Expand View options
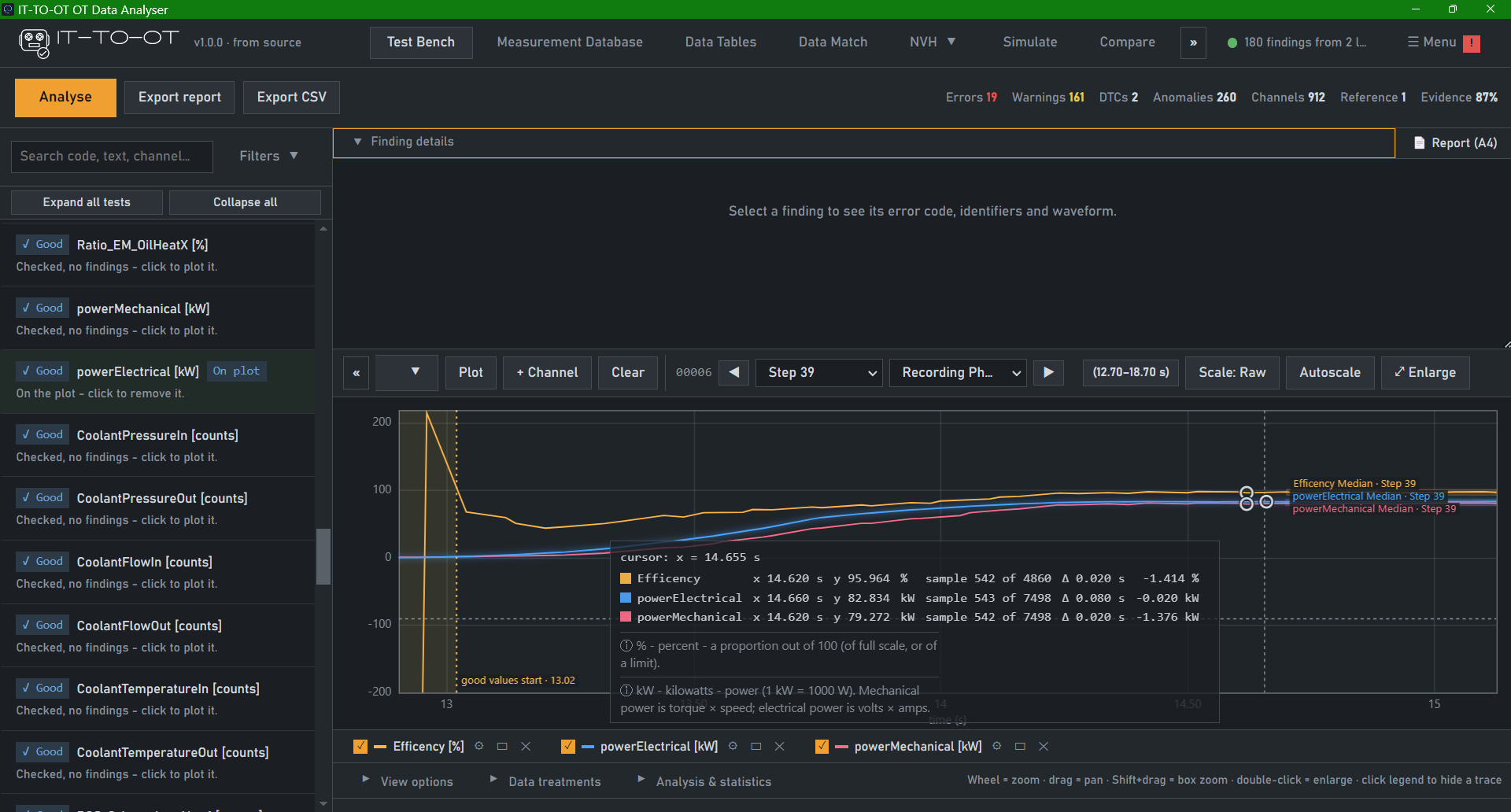This screenshot has height=812, width=1511. [408, 781]
